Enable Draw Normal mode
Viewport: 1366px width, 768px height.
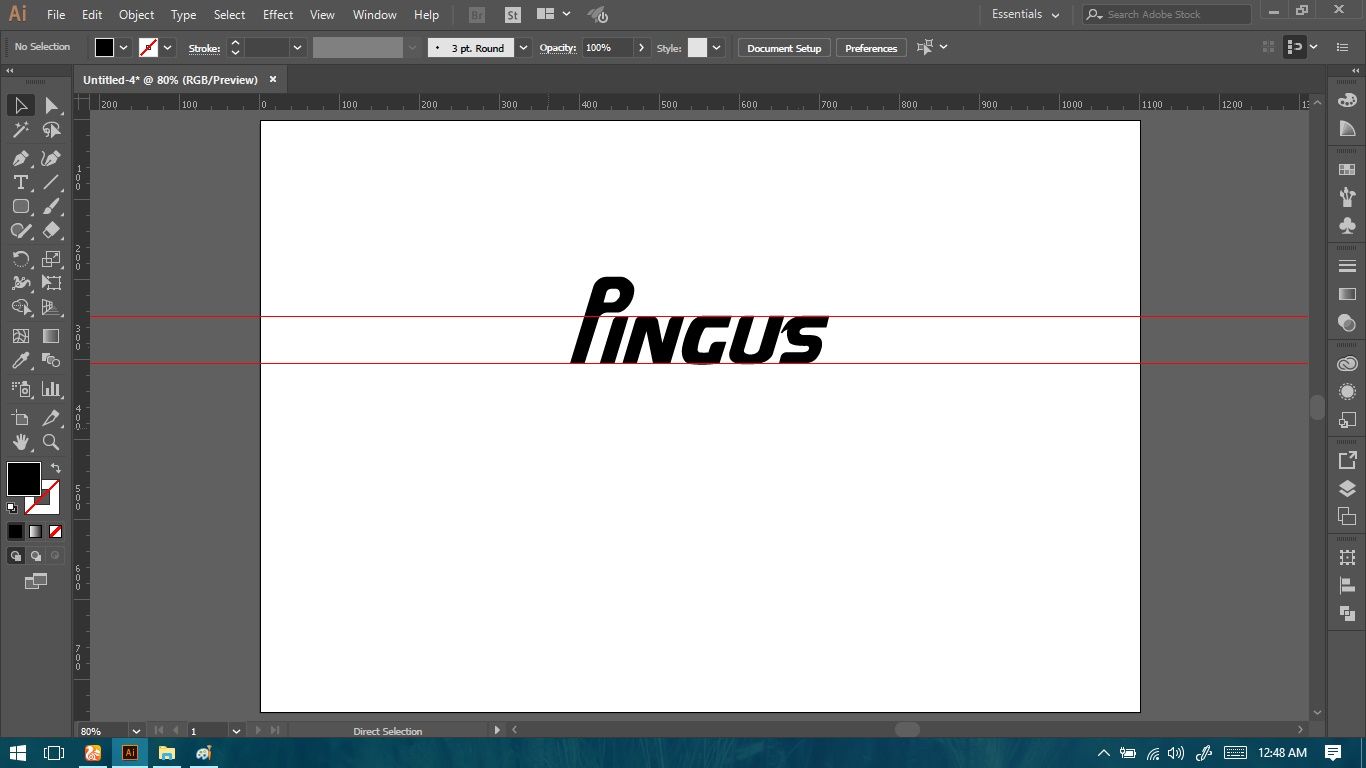coord(16,556)
